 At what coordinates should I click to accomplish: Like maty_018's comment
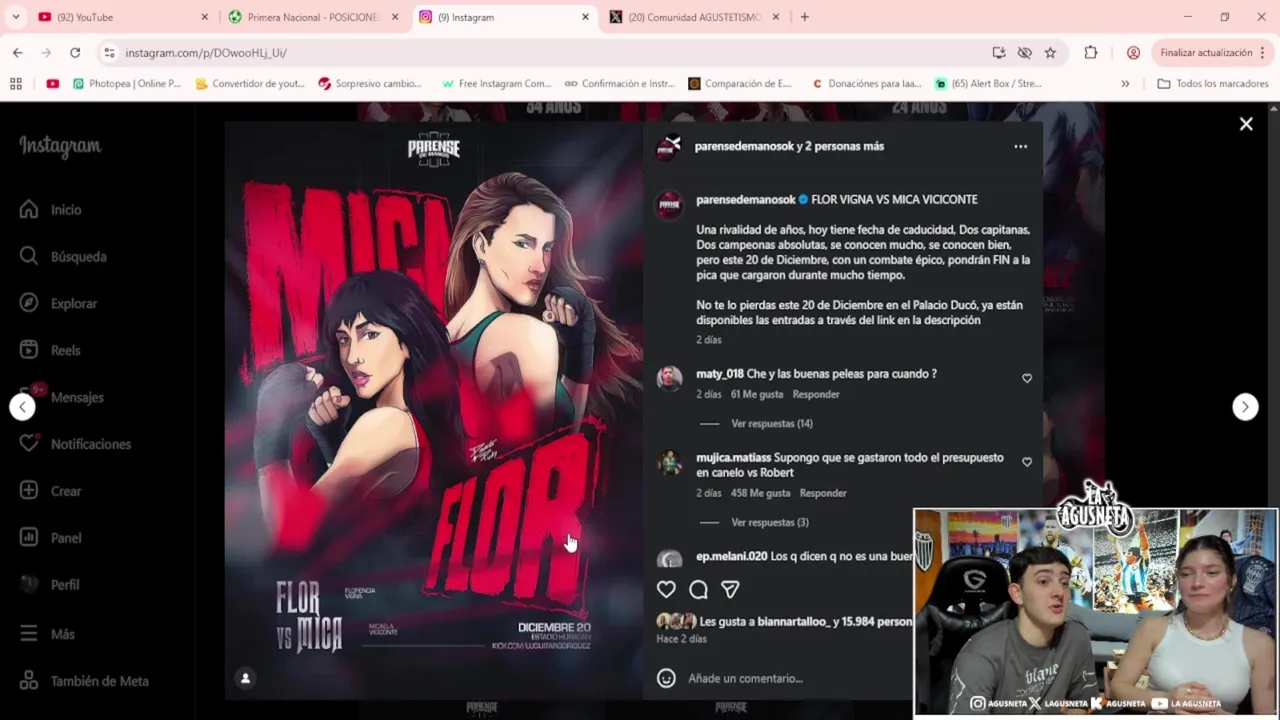point(1027,378)
